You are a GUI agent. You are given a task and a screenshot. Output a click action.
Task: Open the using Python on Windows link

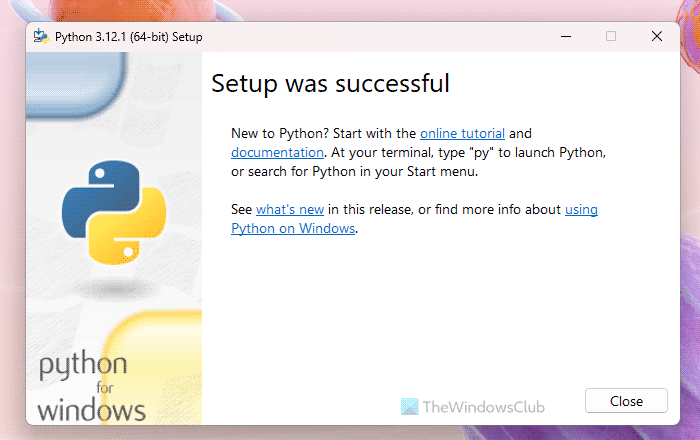point(293,228)
